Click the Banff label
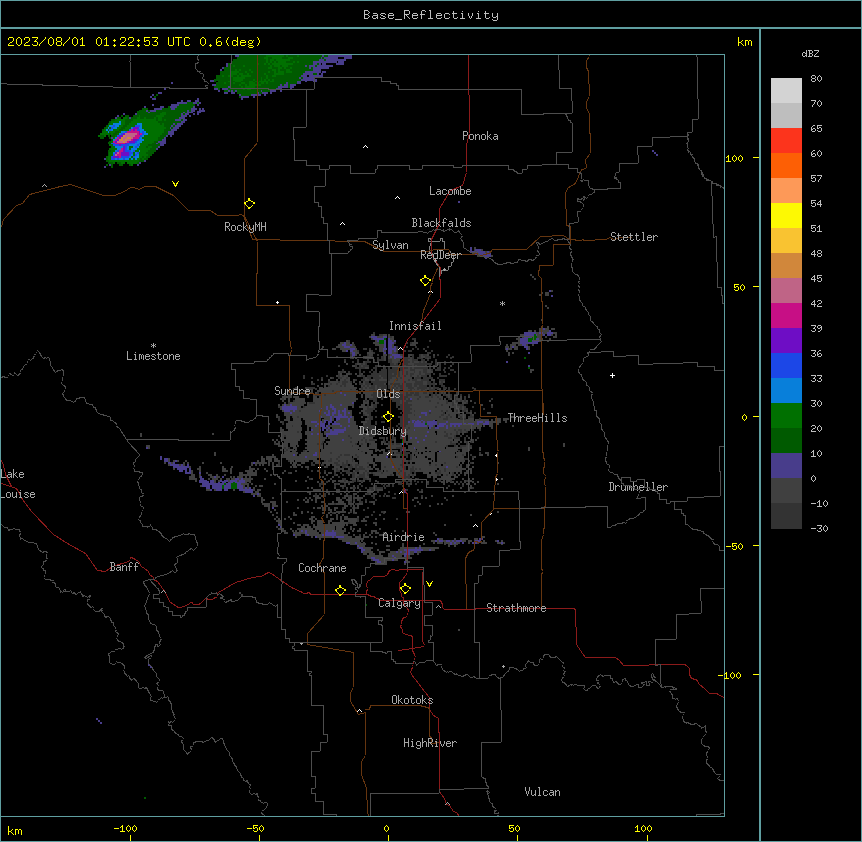Viewport: 862px width, 842px height. 124,567
